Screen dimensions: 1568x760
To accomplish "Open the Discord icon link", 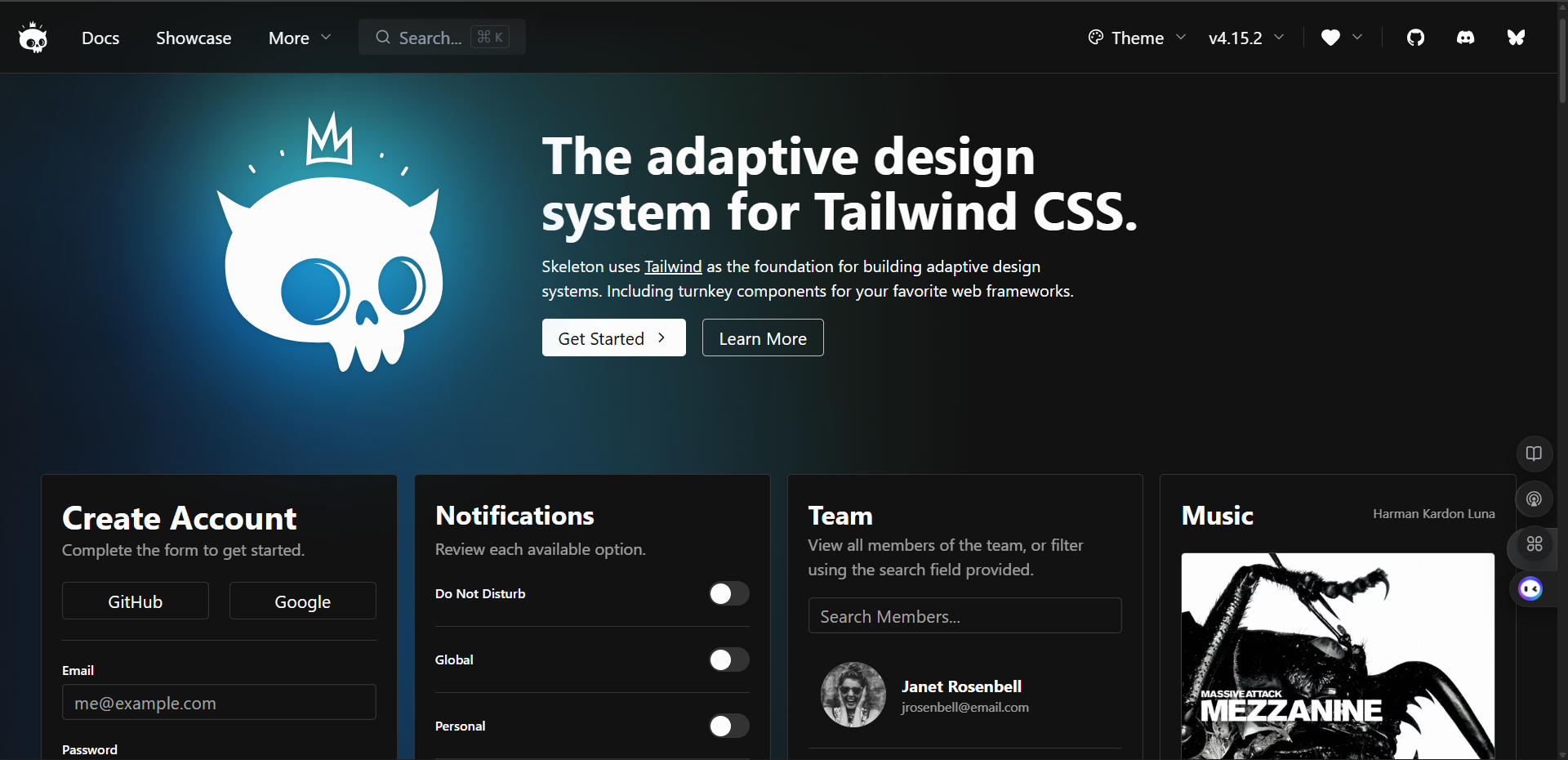I will pyautogui.click(x=1466, y=38).
